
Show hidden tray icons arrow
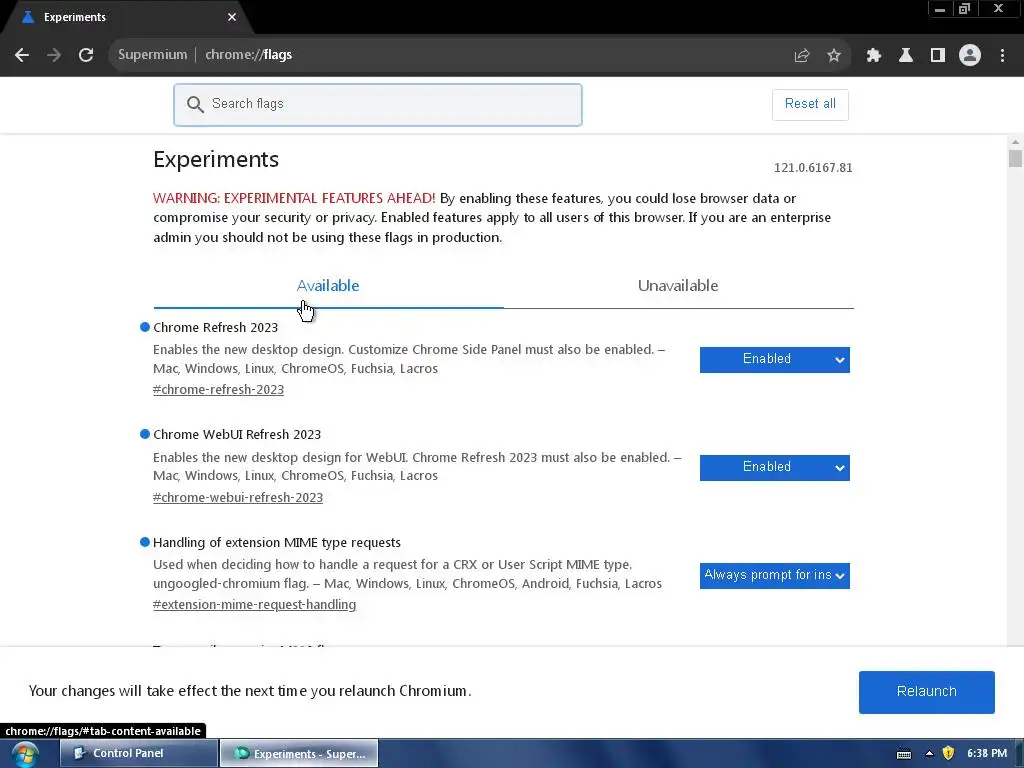point(929,754)
